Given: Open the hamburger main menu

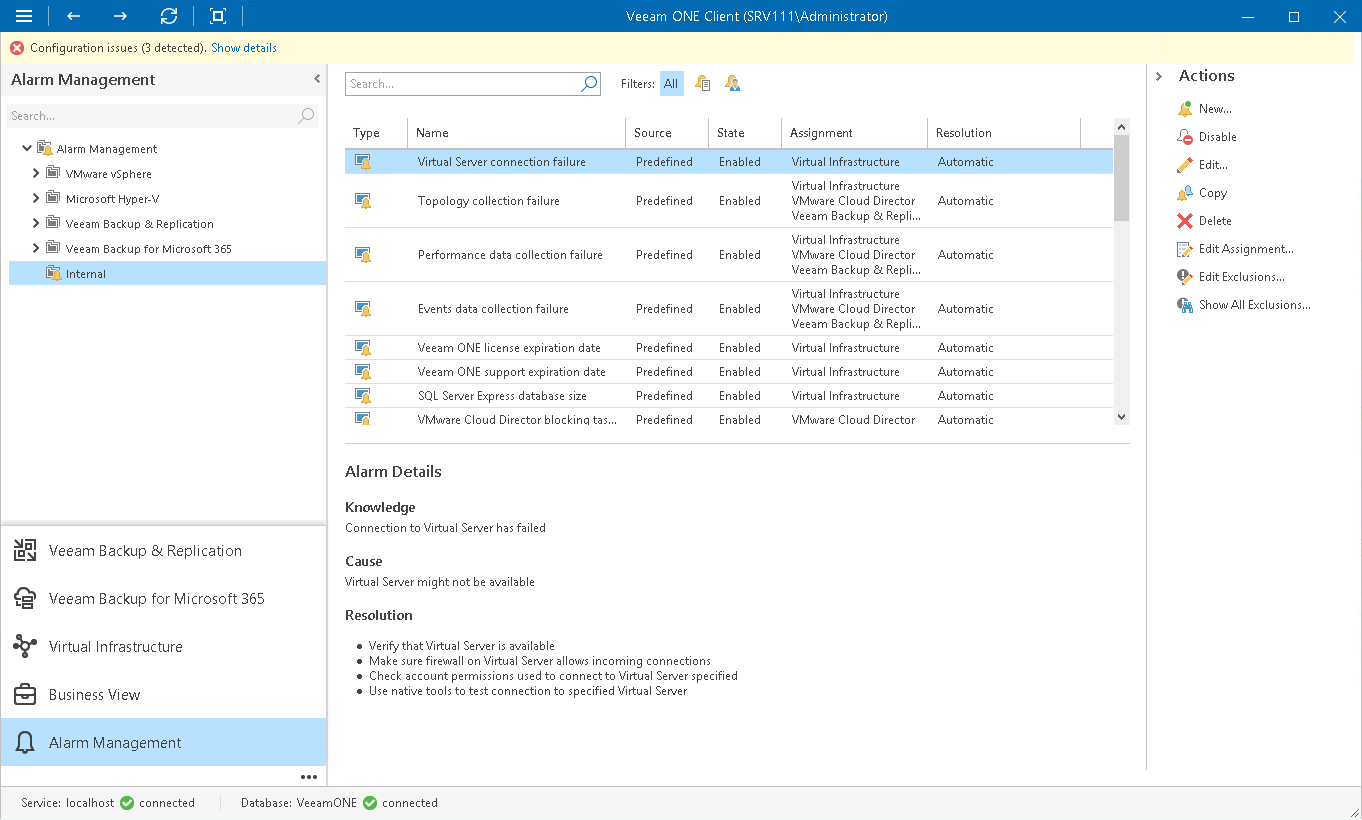Looking at the screenshot, I should [x=24, y=16].
